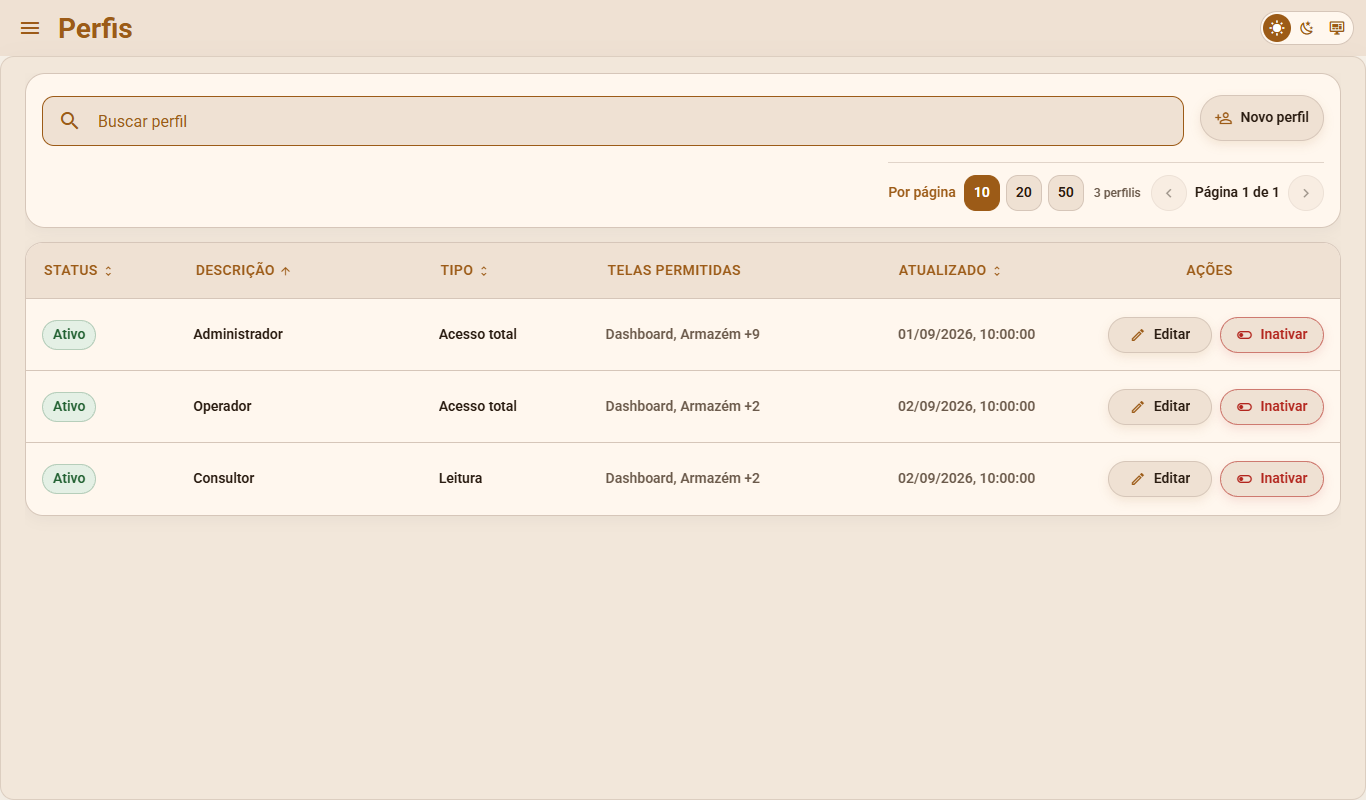Viewport: 1366px width, 800px height.
Task: Go to next page chevron
Action: click(1306, 193)
